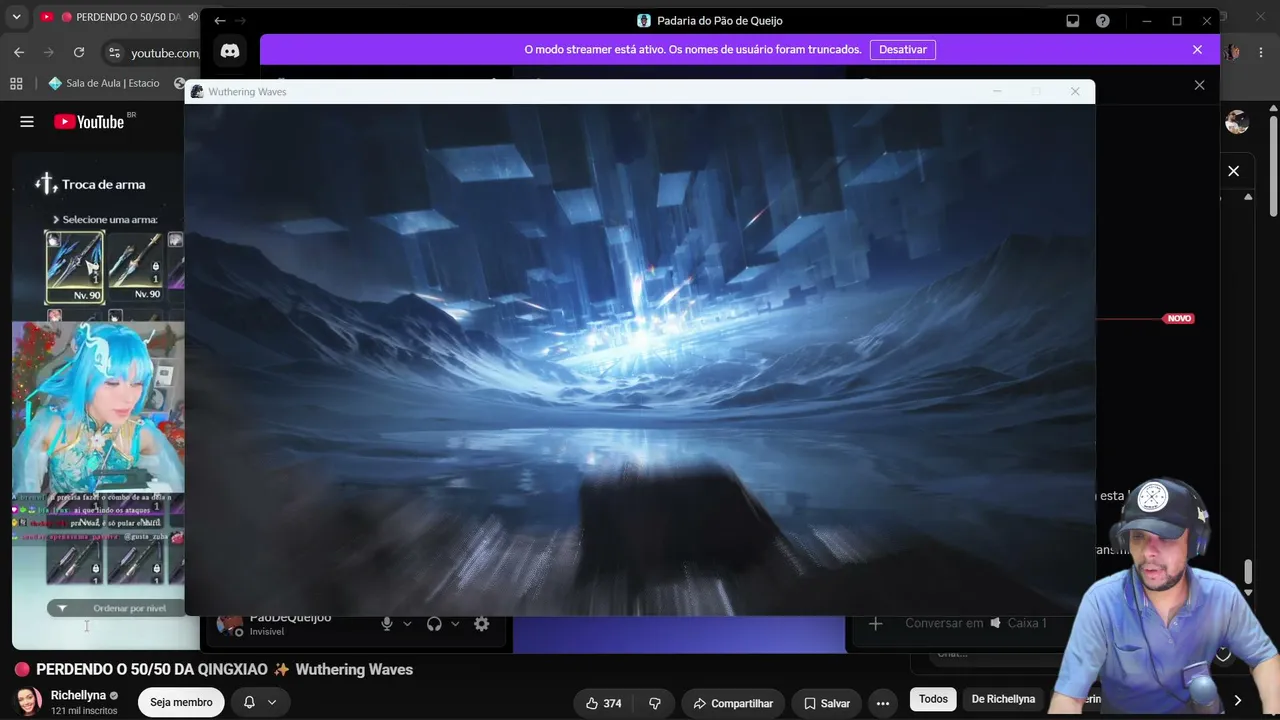The height and width of the screenshot is (720, 1280).
Task: Click Compartilhar to share the video
Action: (x=733, y=703)
